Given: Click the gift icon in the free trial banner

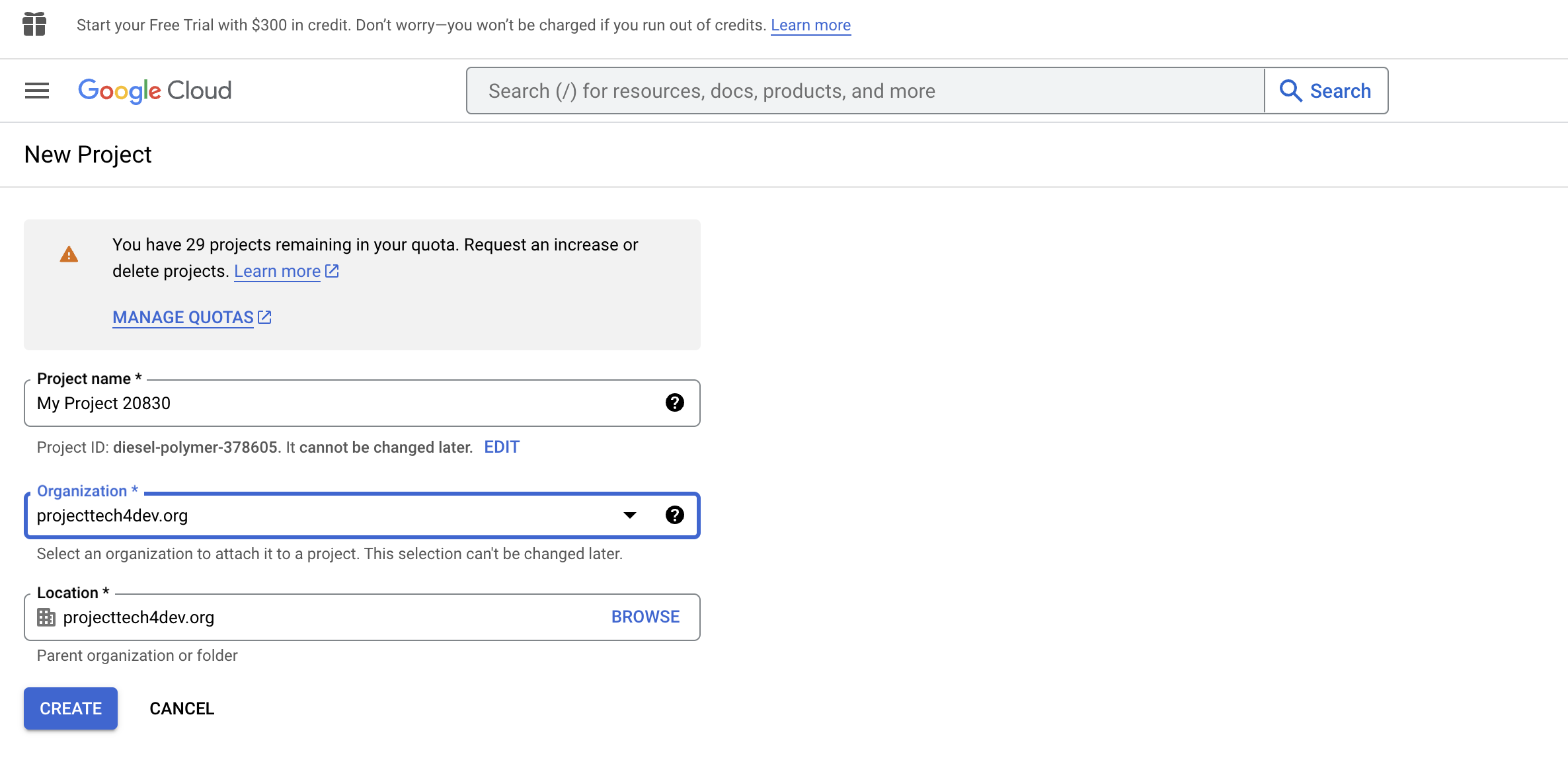Looking at the screenshot, I should point(34,24).
